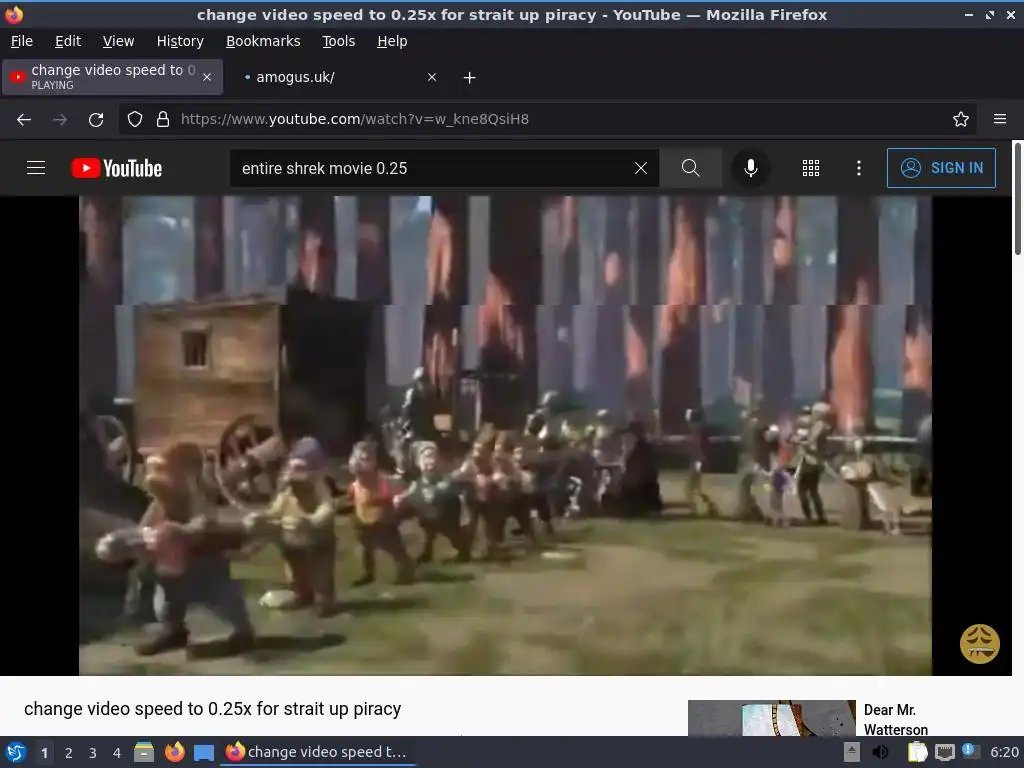1024x768 pixels.
Task: Click the SIGN IN button
Action: [941, 168]
